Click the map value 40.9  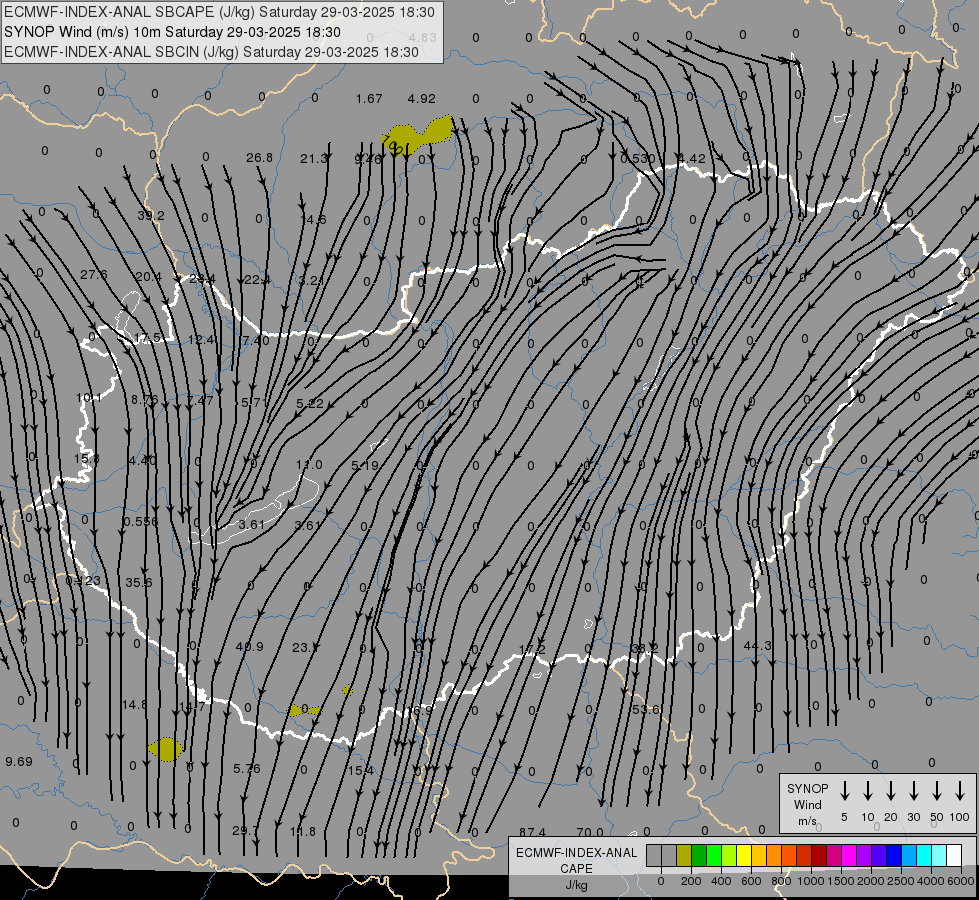click(x=250, y=646)
